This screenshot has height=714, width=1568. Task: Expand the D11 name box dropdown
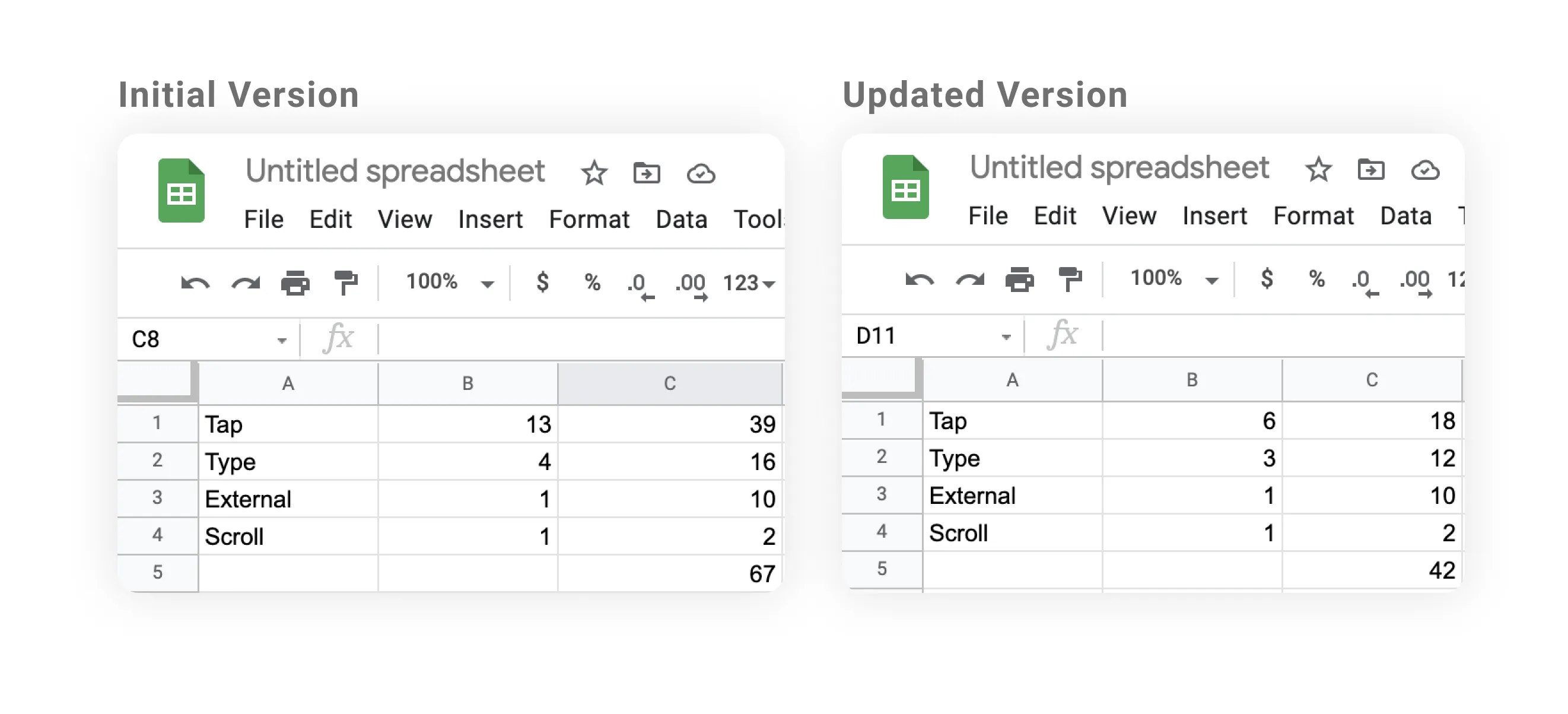[x=1006, y=337]
